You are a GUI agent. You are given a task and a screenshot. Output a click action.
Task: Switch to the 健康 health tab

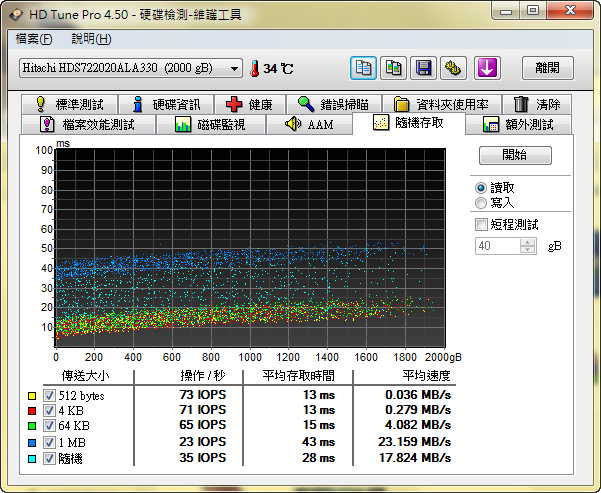point(250,104)
